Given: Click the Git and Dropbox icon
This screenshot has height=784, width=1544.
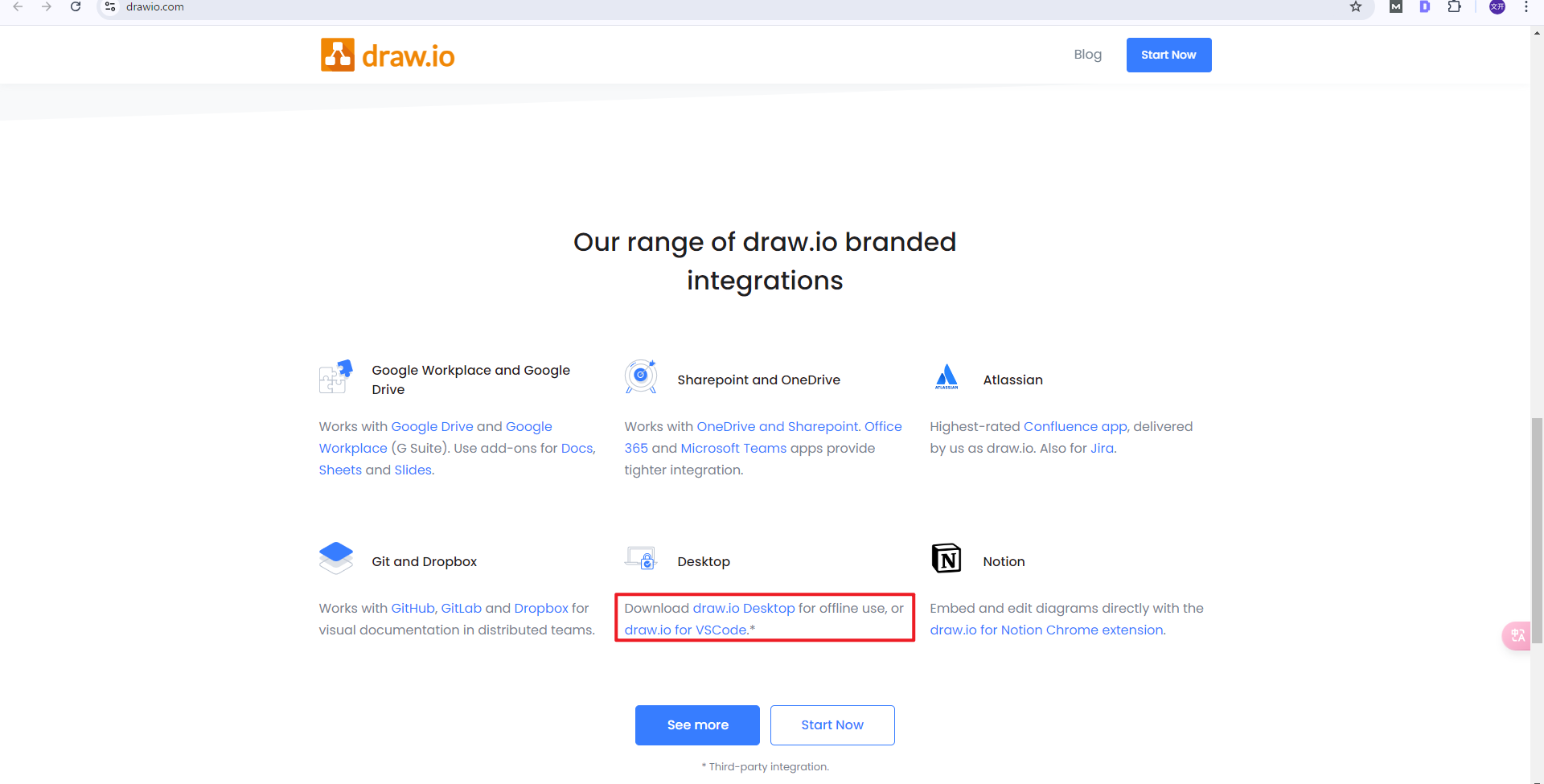Looking at the screenshot, I should pyautogui.click(x=335, y=558).
